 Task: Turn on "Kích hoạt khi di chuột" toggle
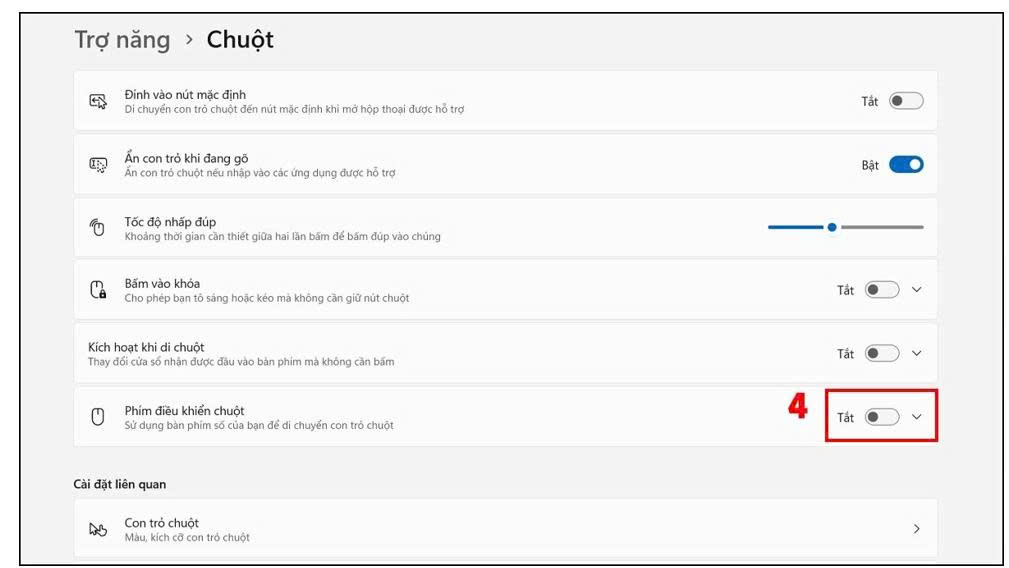click(882, 353)
